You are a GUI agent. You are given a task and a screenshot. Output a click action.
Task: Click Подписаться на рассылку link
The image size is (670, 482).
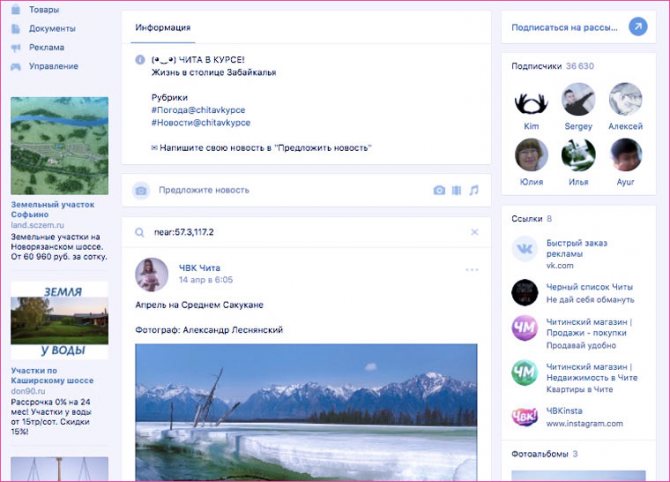click(564, 27)
